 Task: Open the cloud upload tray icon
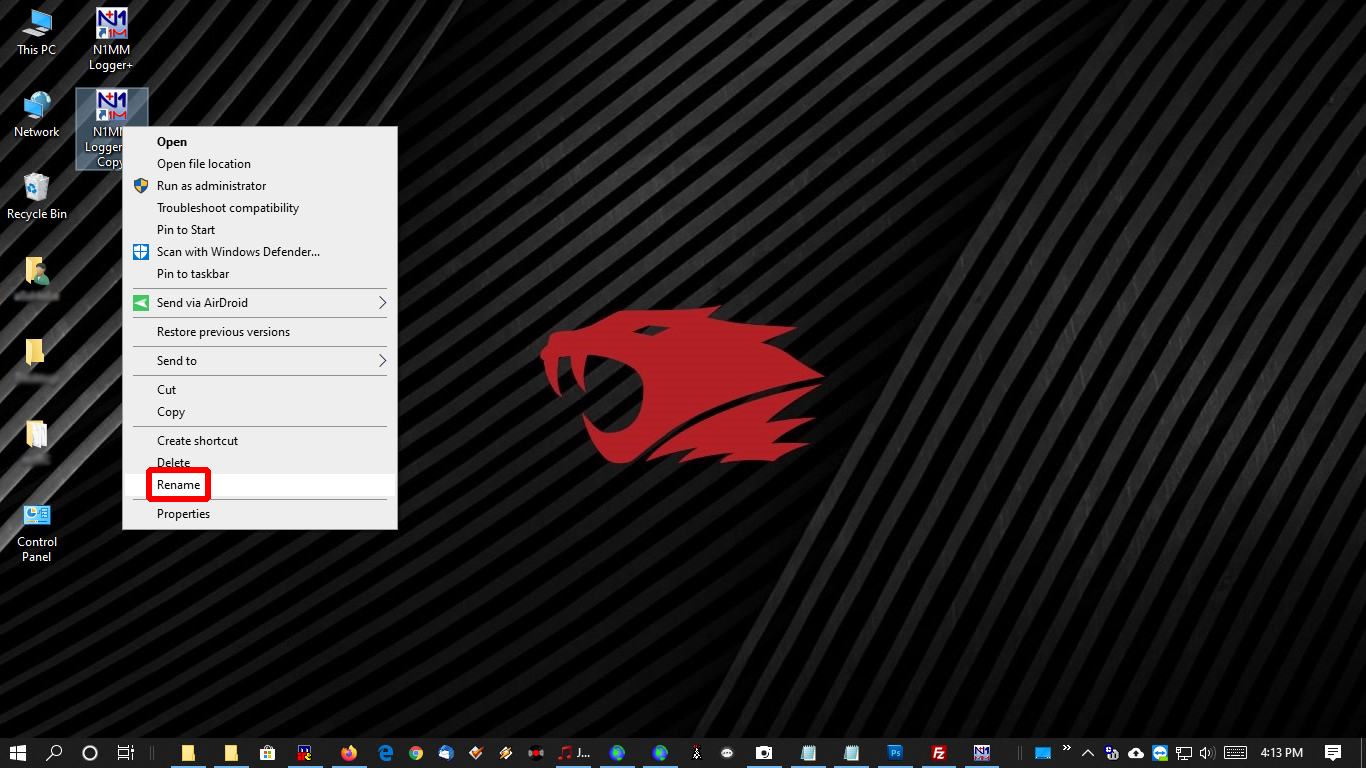pyautogui.click(x=1136, y=753)
